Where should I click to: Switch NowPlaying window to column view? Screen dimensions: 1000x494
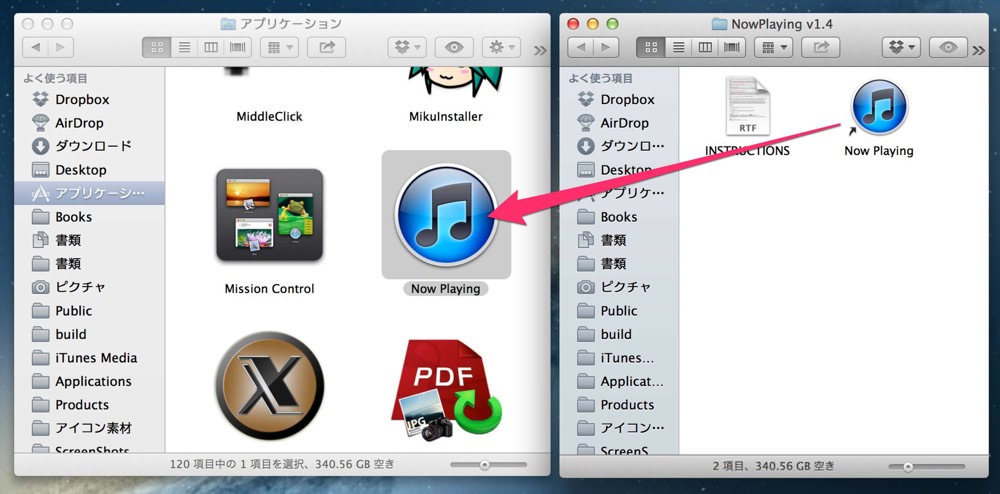click(705, 47)
